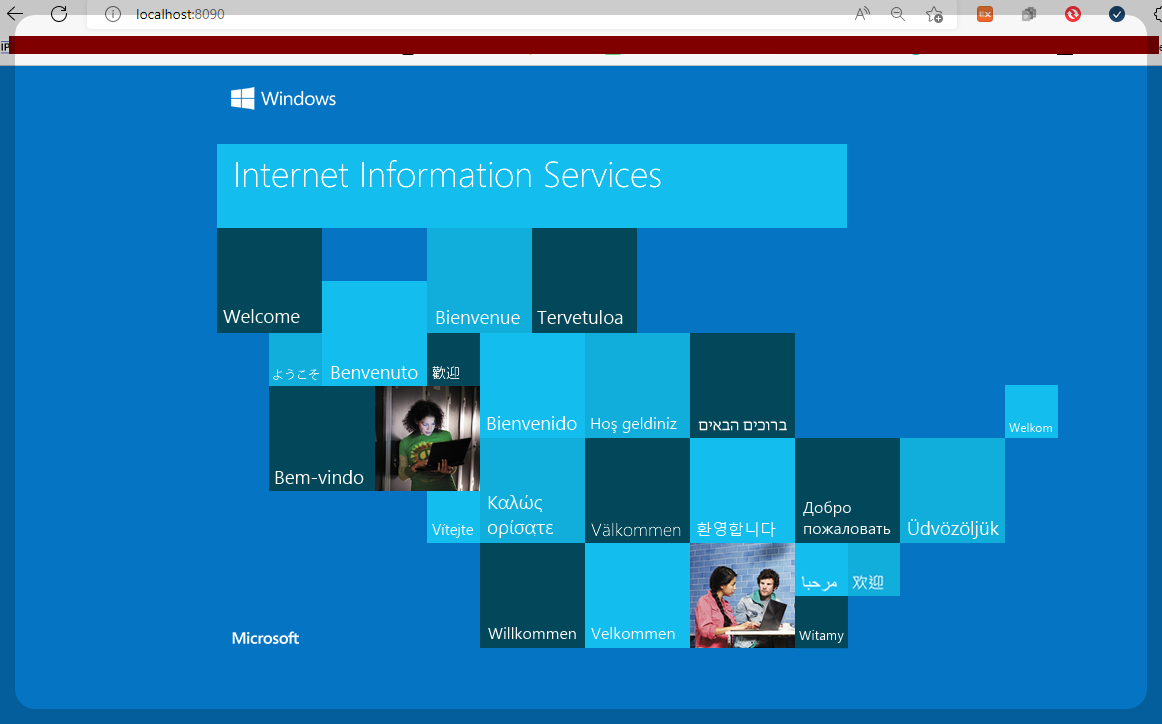Image resolution: width=1162 pixels, height=724 pixels.
Task: Click the Velkommen tile
Action: (x=637, y=595)
